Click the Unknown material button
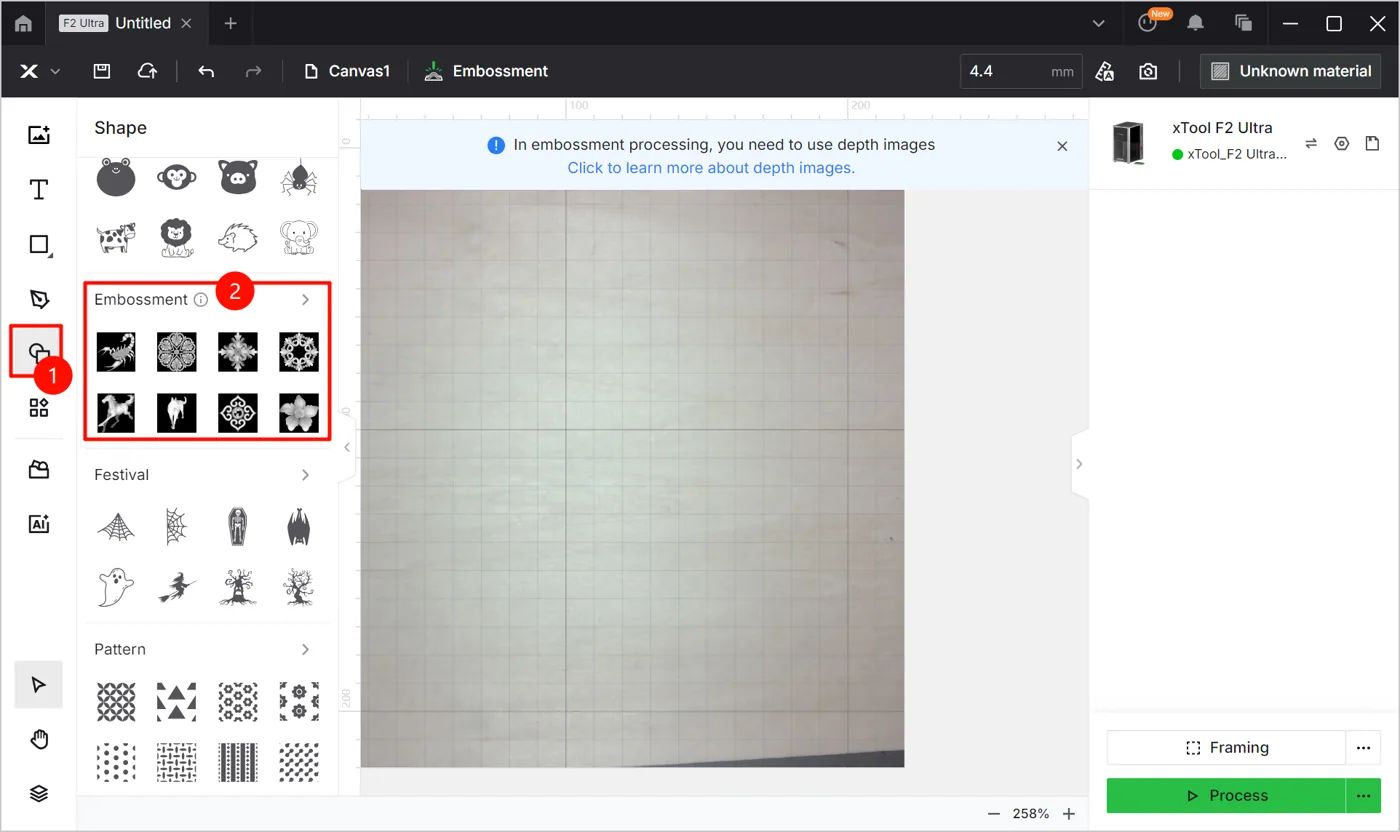 pyautogui.click(x=1291, y=71)
